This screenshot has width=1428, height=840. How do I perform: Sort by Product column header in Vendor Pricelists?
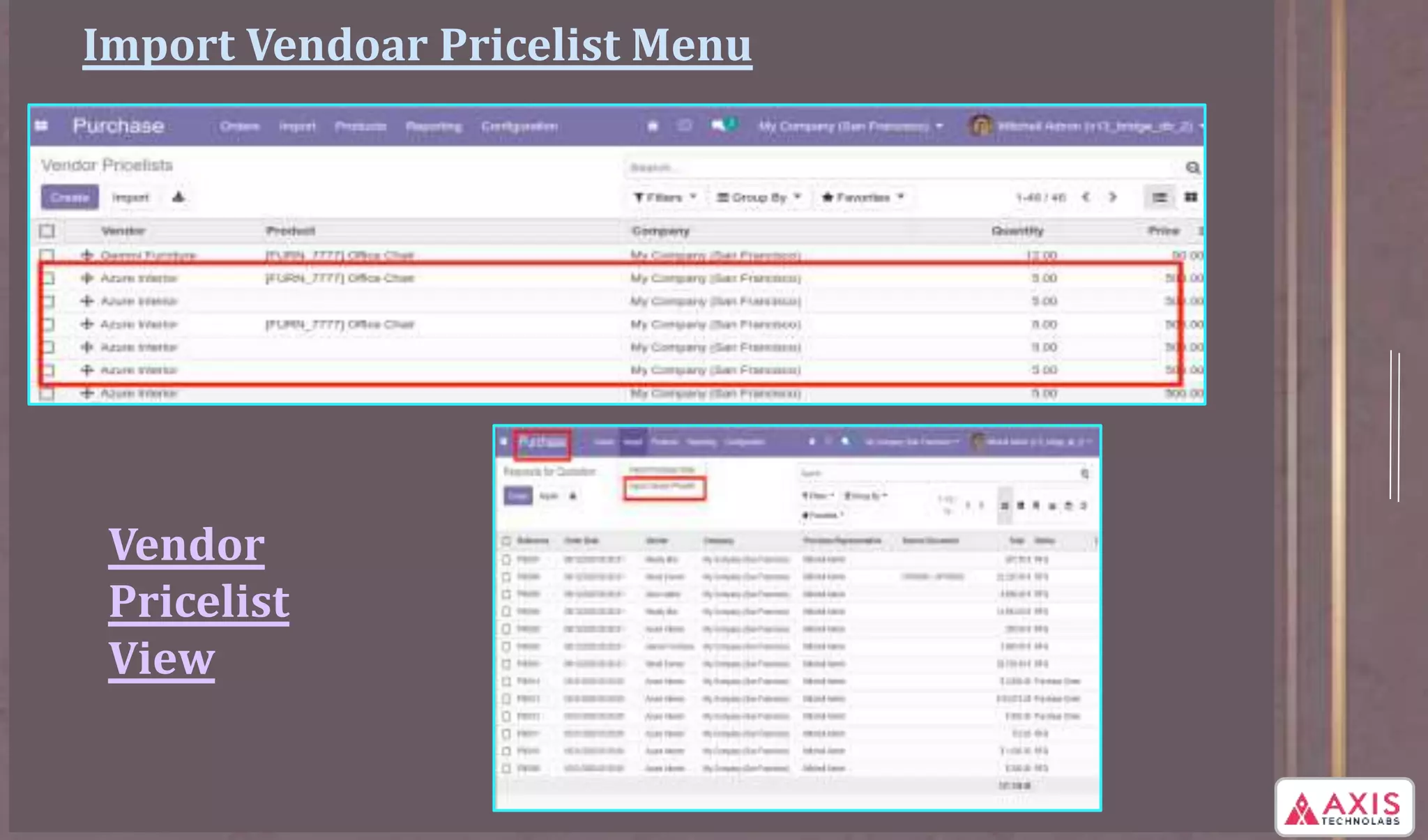290,231
